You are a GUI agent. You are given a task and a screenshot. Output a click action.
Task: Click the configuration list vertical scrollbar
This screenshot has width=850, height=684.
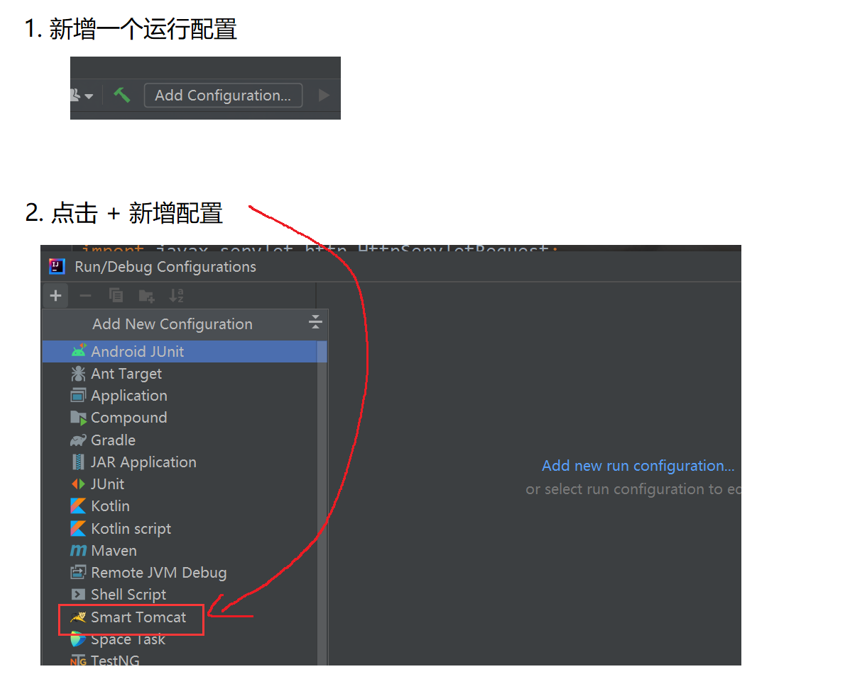tap(322, 502)
